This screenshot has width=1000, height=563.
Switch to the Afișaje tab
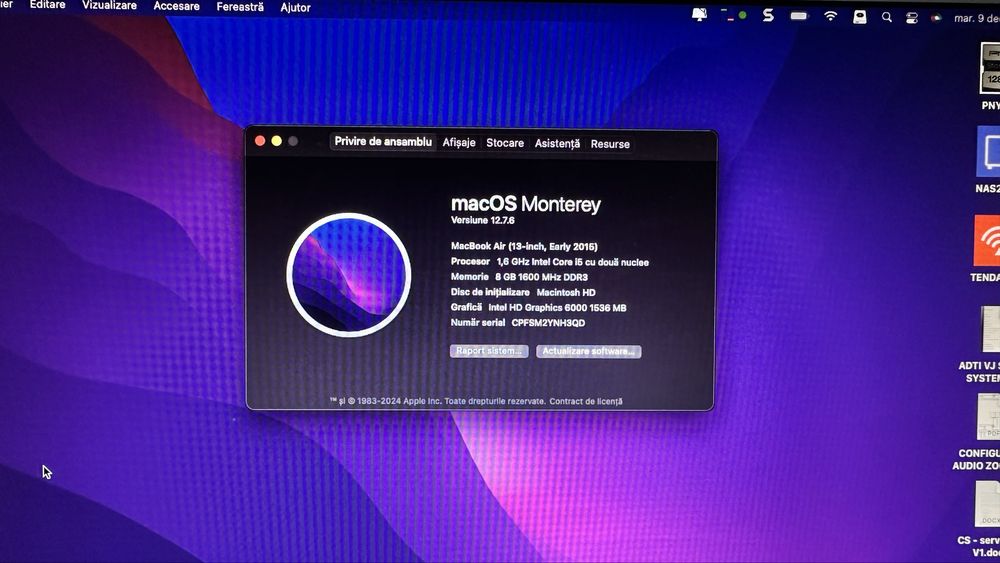(459, 142)
